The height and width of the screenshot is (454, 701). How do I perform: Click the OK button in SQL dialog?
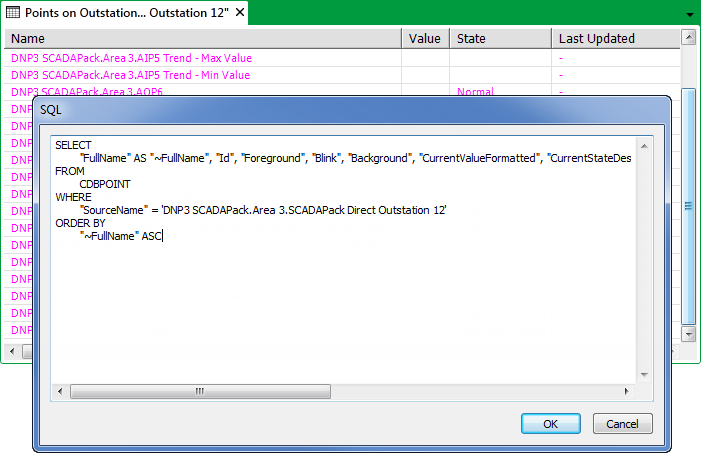pos(550,424)
